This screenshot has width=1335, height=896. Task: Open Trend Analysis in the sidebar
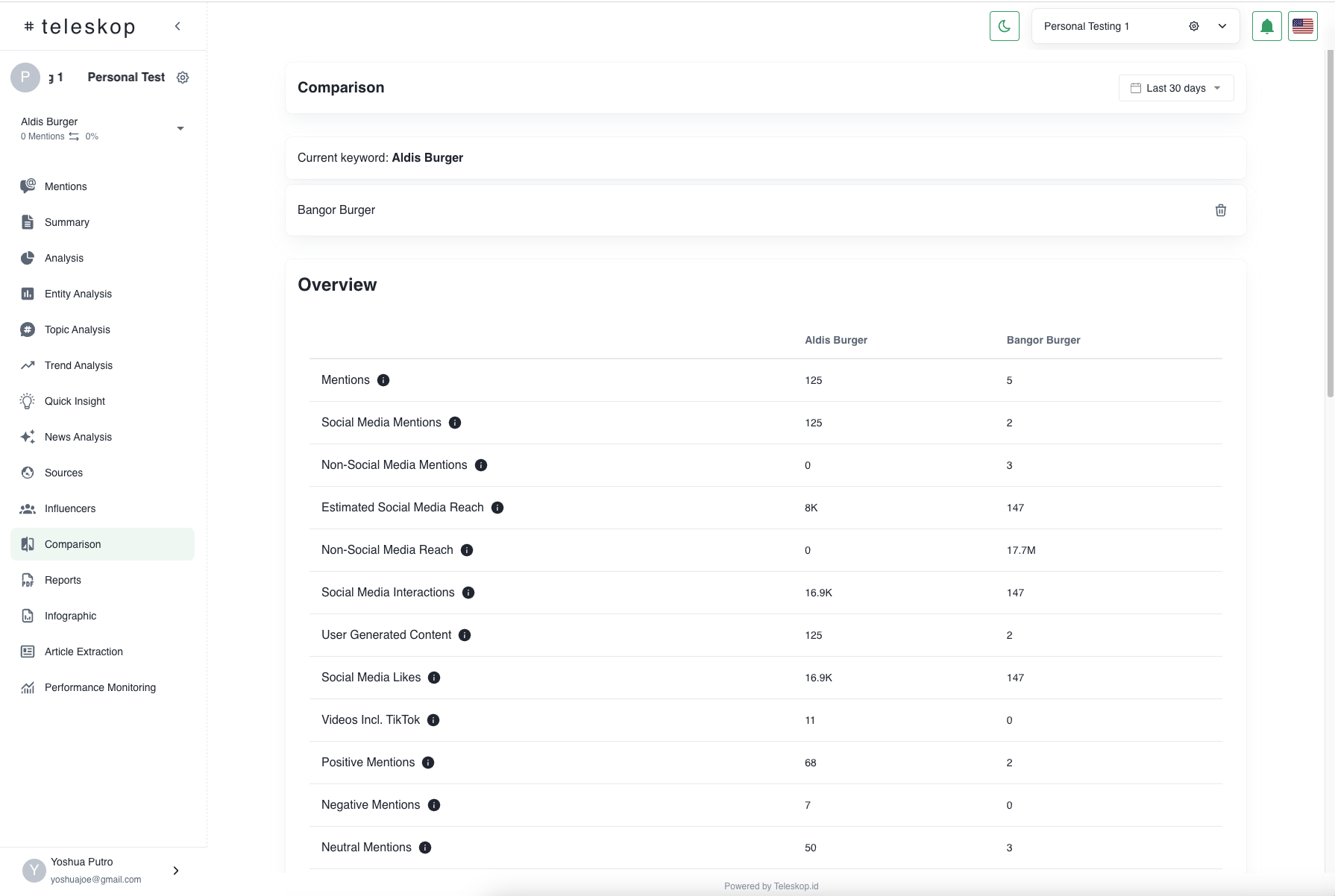[103, 365]
